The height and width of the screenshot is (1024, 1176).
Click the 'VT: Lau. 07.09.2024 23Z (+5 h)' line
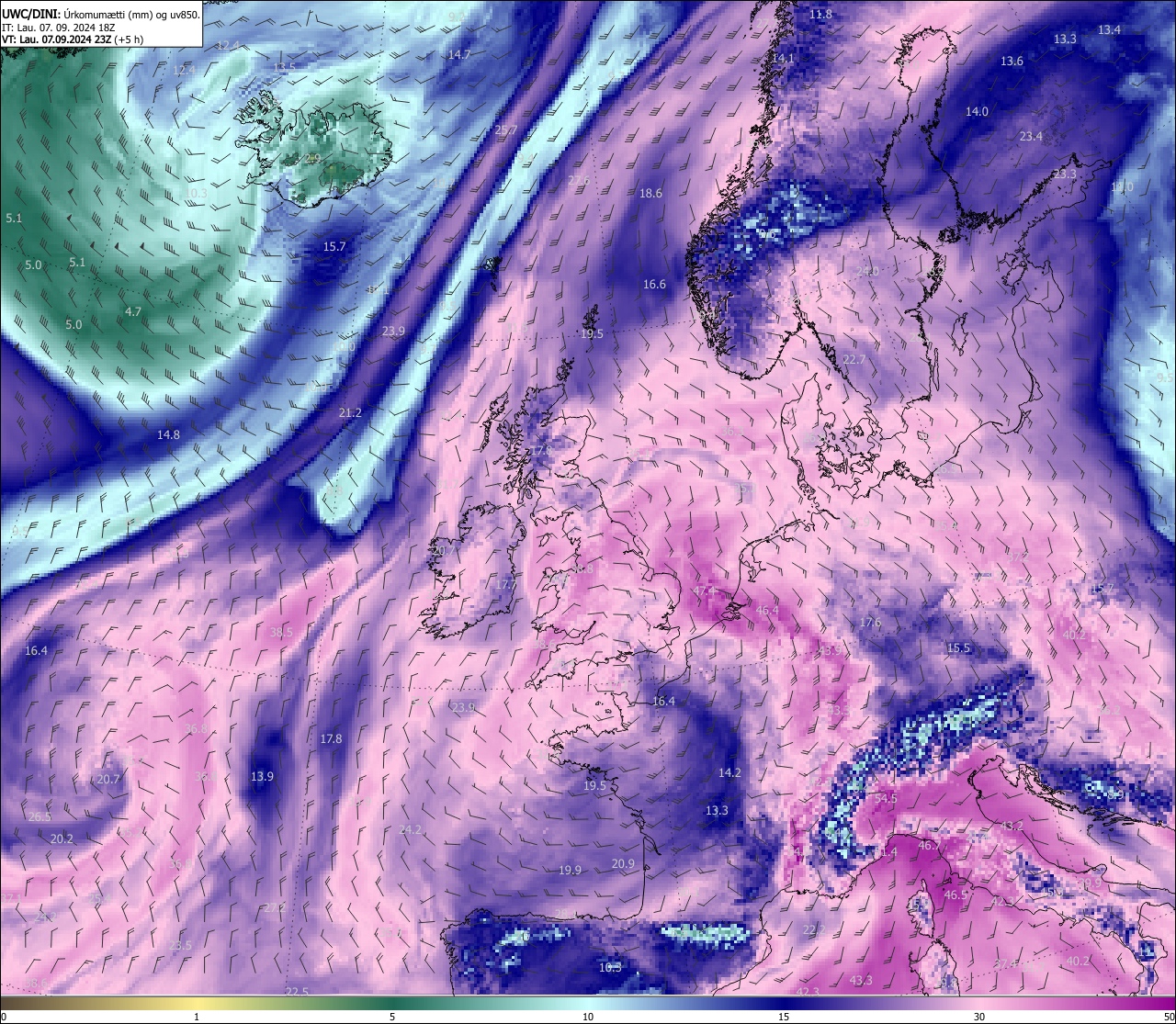(73, 39)
